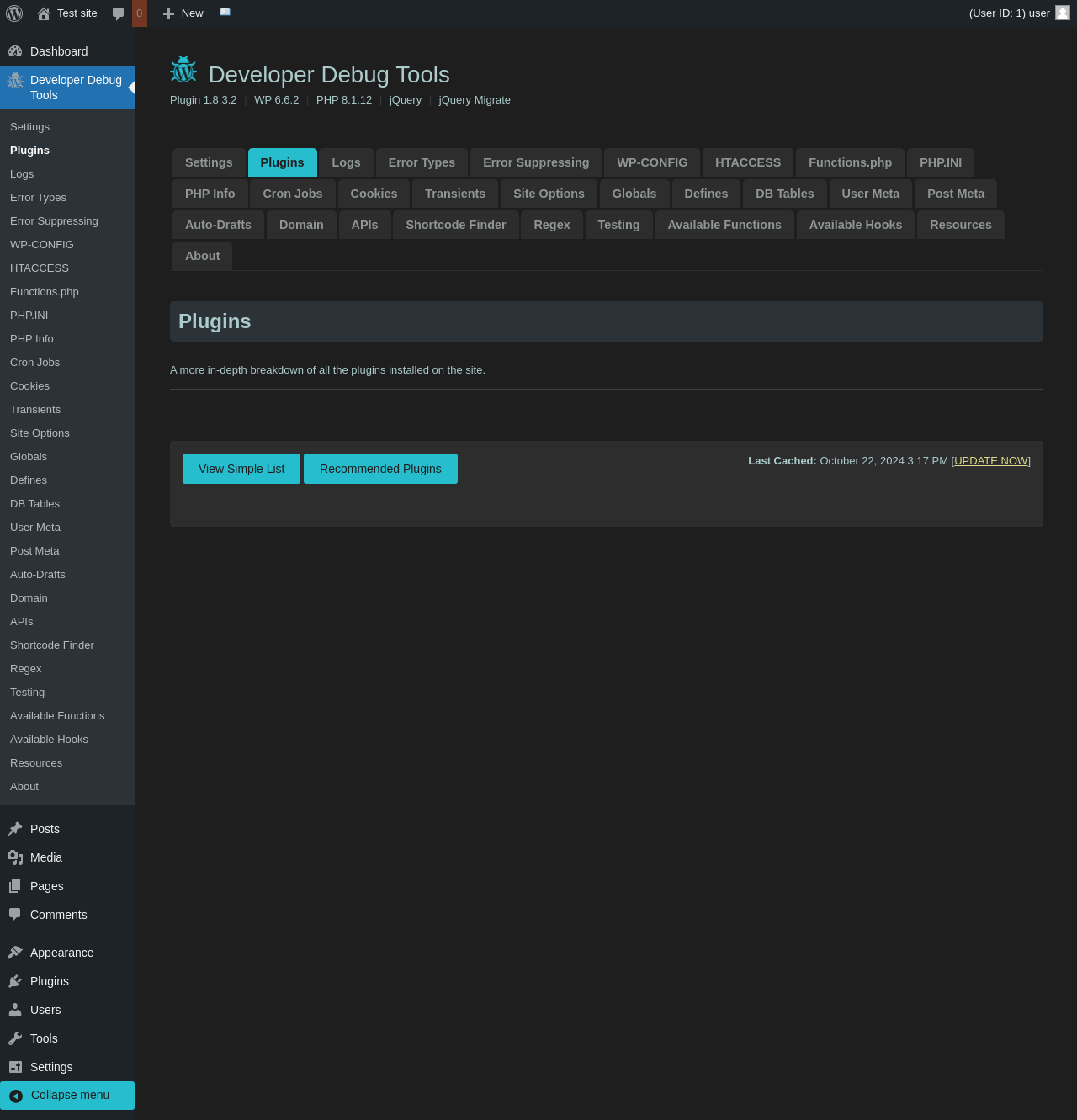This screenshot has width=1077, height=1120.
Task: Click the Appearance paintbrush icon
Action: pos(15,953)
